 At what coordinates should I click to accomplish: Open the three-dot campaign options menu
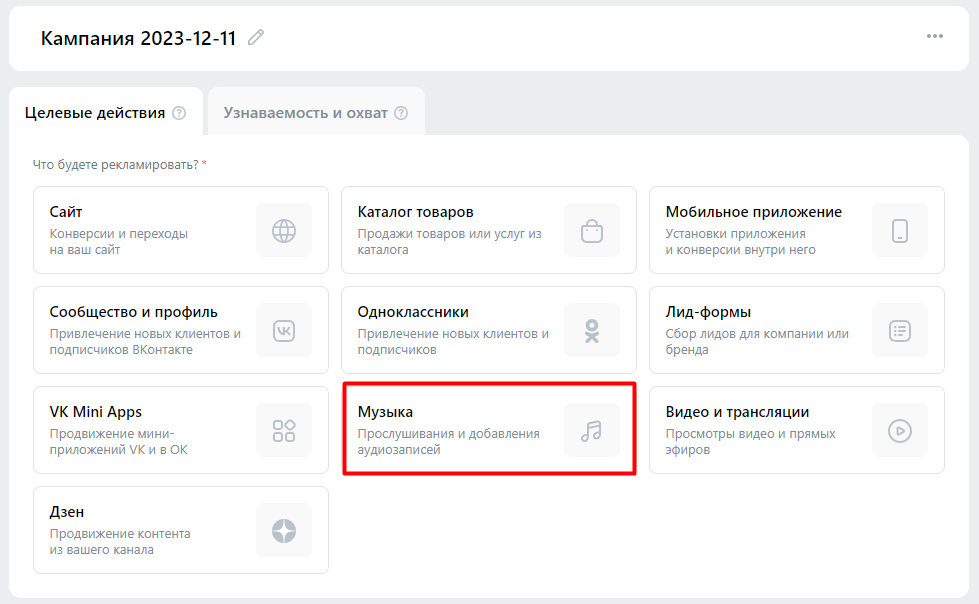tap(935, 37)
